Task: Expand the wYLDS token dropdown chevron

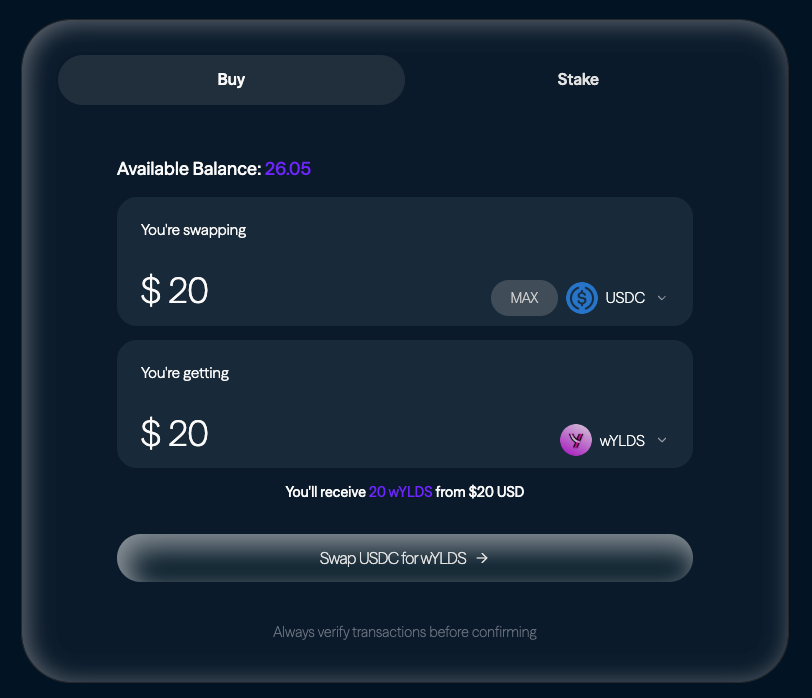Action: (x=662, y=440)
